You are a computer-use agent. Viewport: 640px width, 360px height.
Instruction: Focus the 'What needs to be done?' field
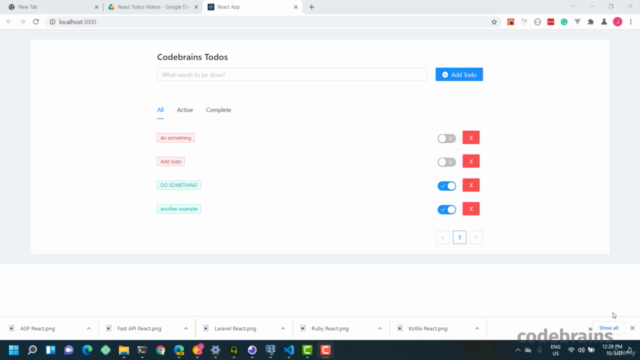[x=292, y=75]
